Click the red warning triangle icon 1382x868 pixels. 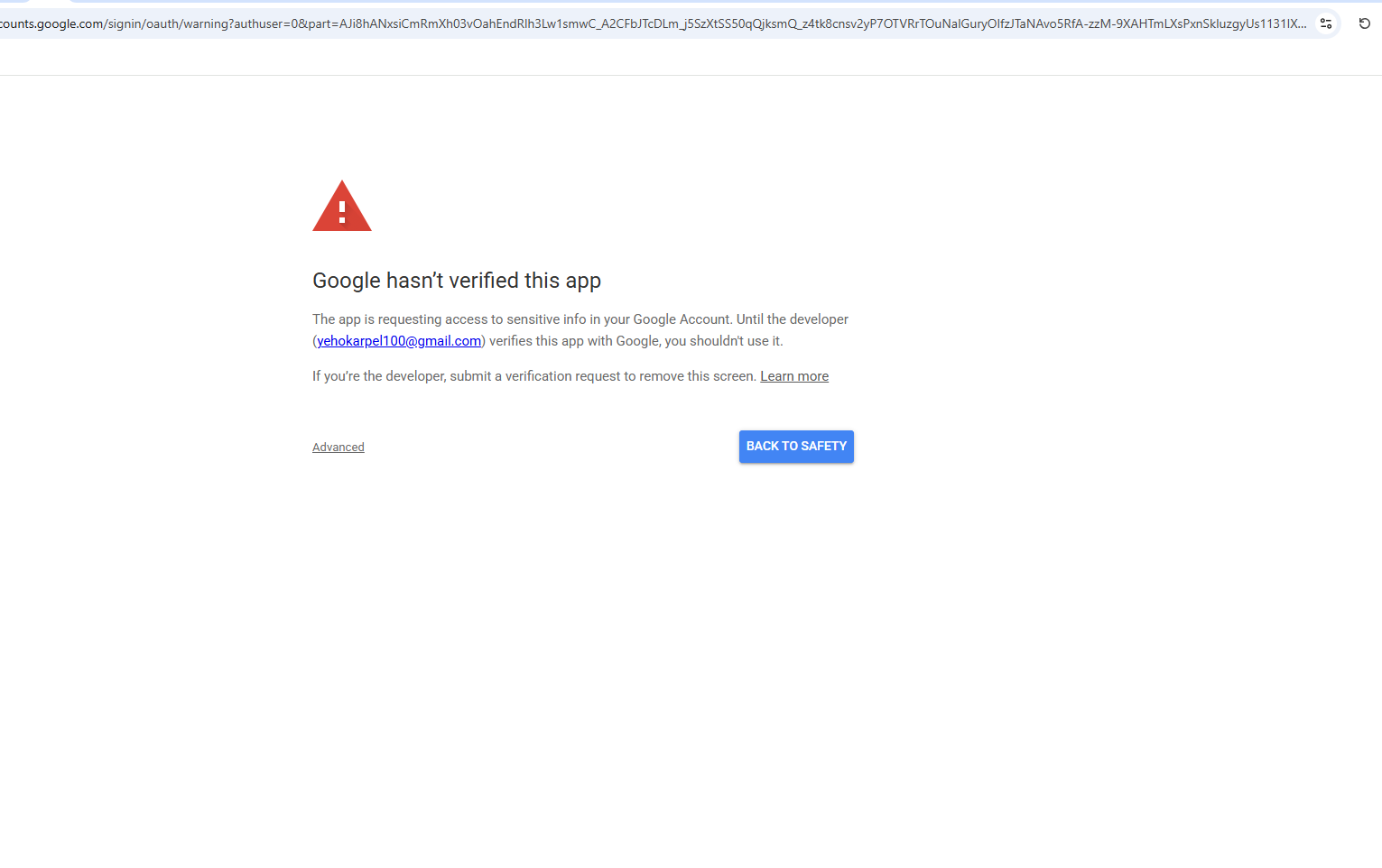(341, 208)
